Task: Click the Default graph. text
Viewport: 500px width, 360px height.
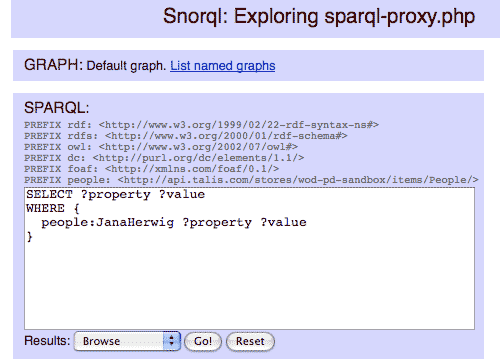Action: [126, 66]
